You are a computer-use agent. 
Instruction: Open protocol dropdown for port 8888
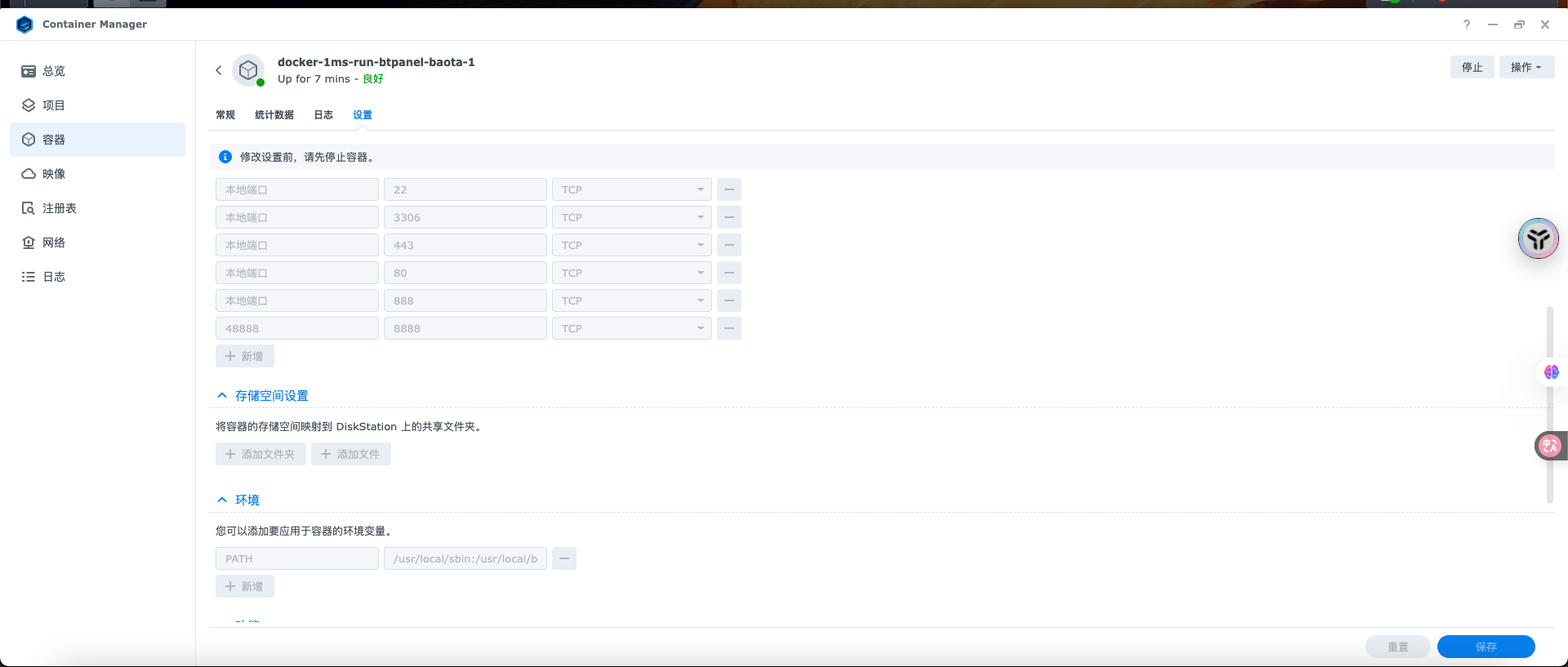tap(631, 328)
